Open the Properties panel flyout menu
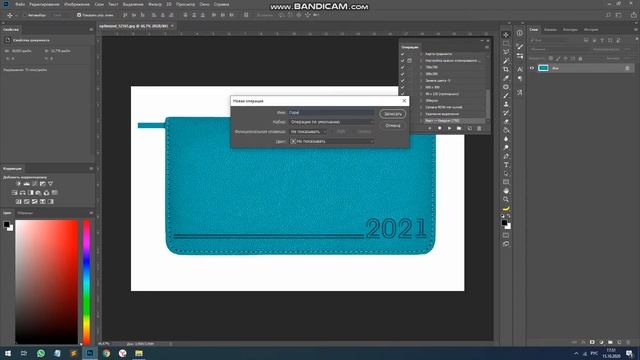640x360 pixels. coord(91,29)
